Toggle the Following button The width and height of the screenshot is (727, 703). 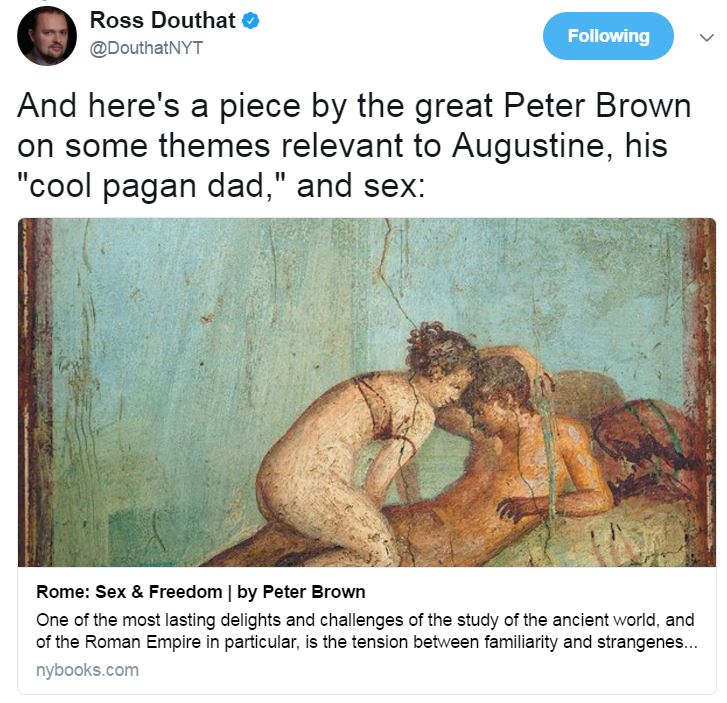[x=608, y=36]
